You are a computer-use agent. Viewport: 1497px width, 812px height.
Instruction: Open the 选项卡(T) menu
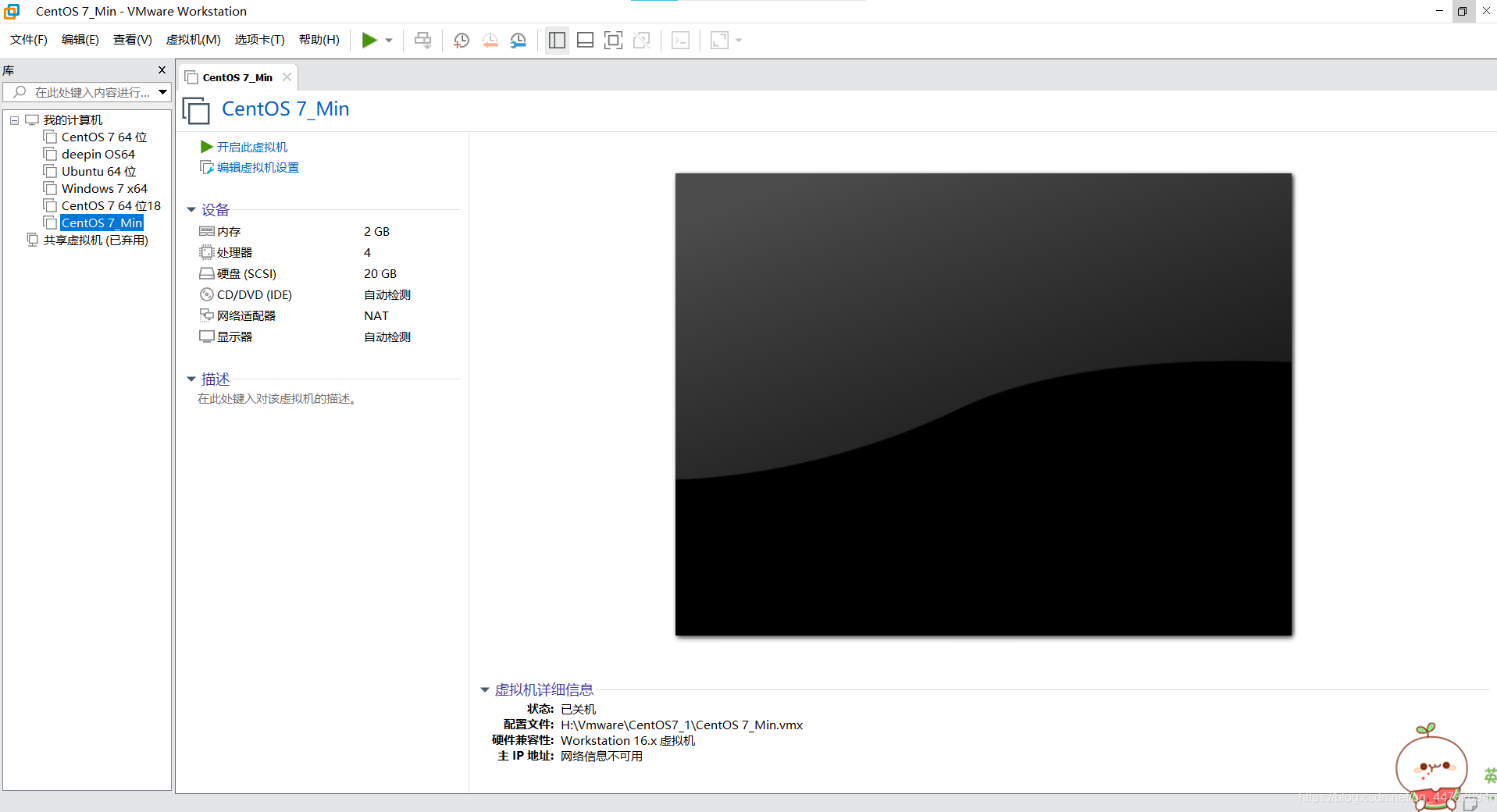click(x=260, y=40)
